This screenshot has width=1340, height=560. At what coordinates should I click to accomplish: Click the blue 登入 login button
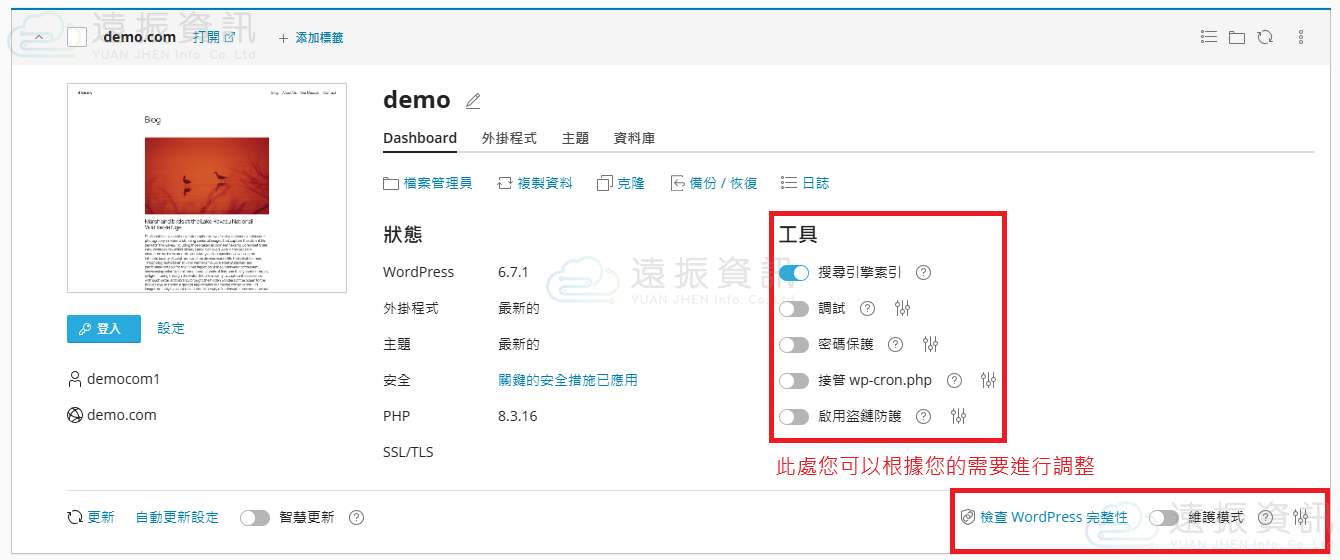click(104, 328)
